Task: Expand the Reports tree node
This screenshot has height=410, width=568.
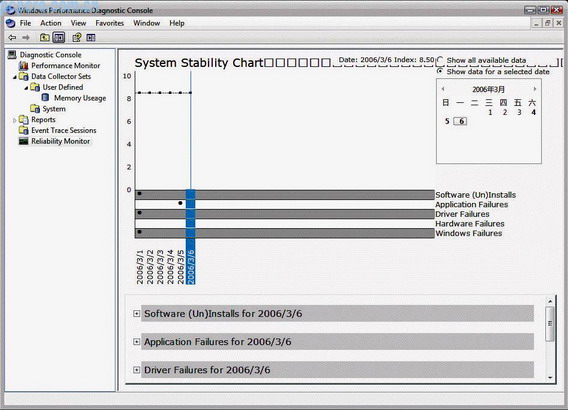Action: click(x=14, y=120)
